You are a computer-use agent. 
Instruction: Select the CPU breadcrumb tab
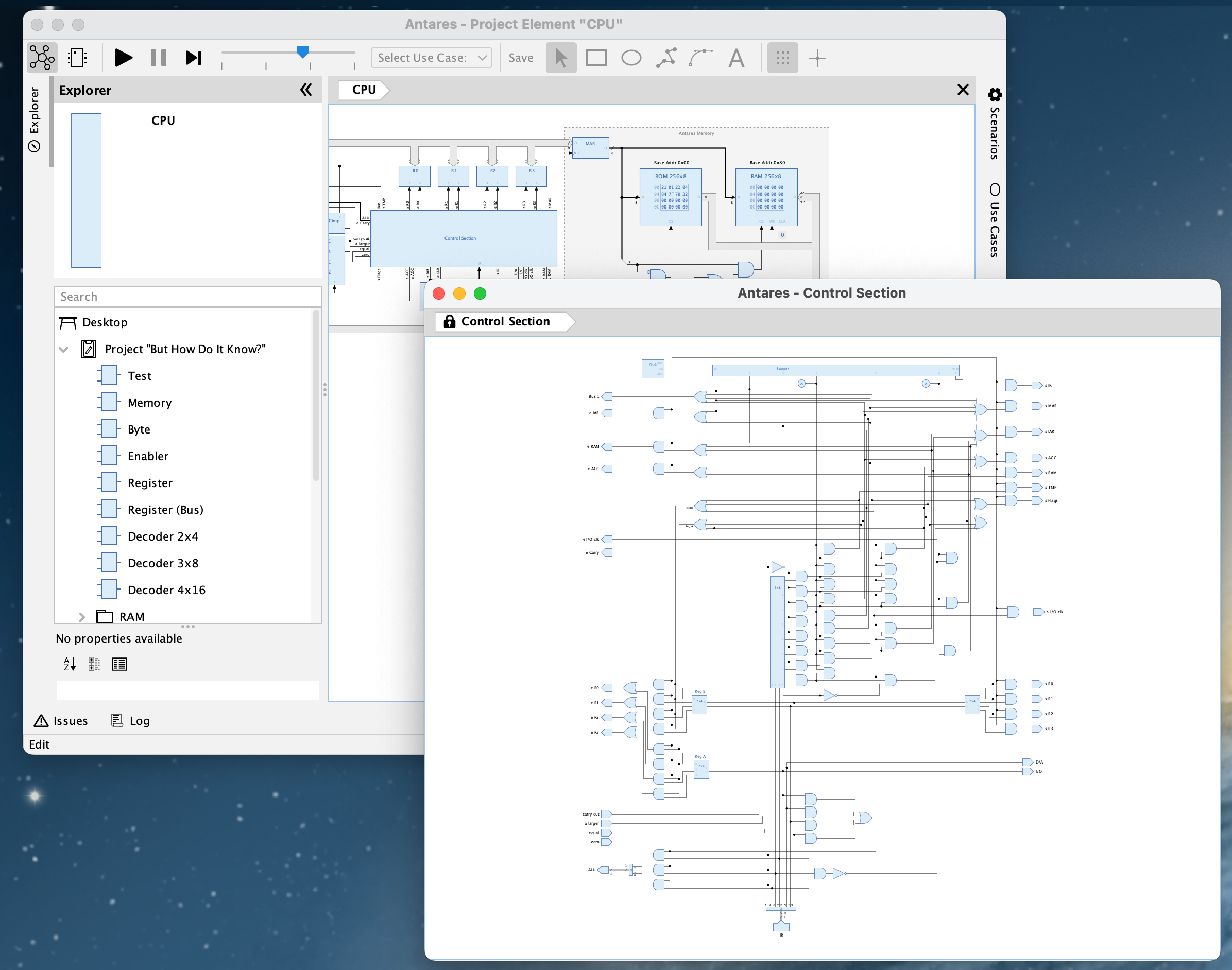[364, 90]
